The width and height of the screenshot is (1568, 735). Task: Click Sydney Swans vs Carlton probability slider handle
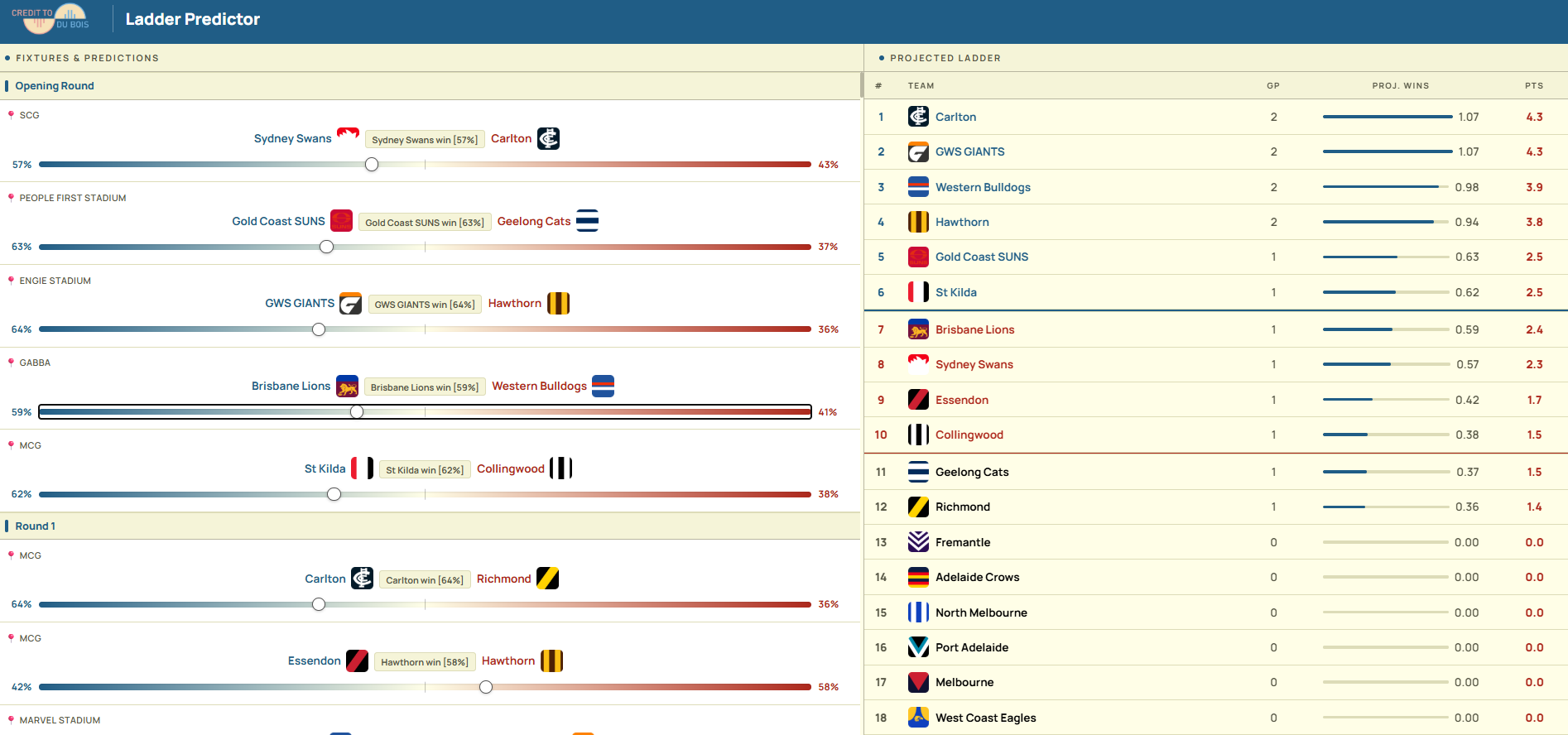tap(372, 165)
